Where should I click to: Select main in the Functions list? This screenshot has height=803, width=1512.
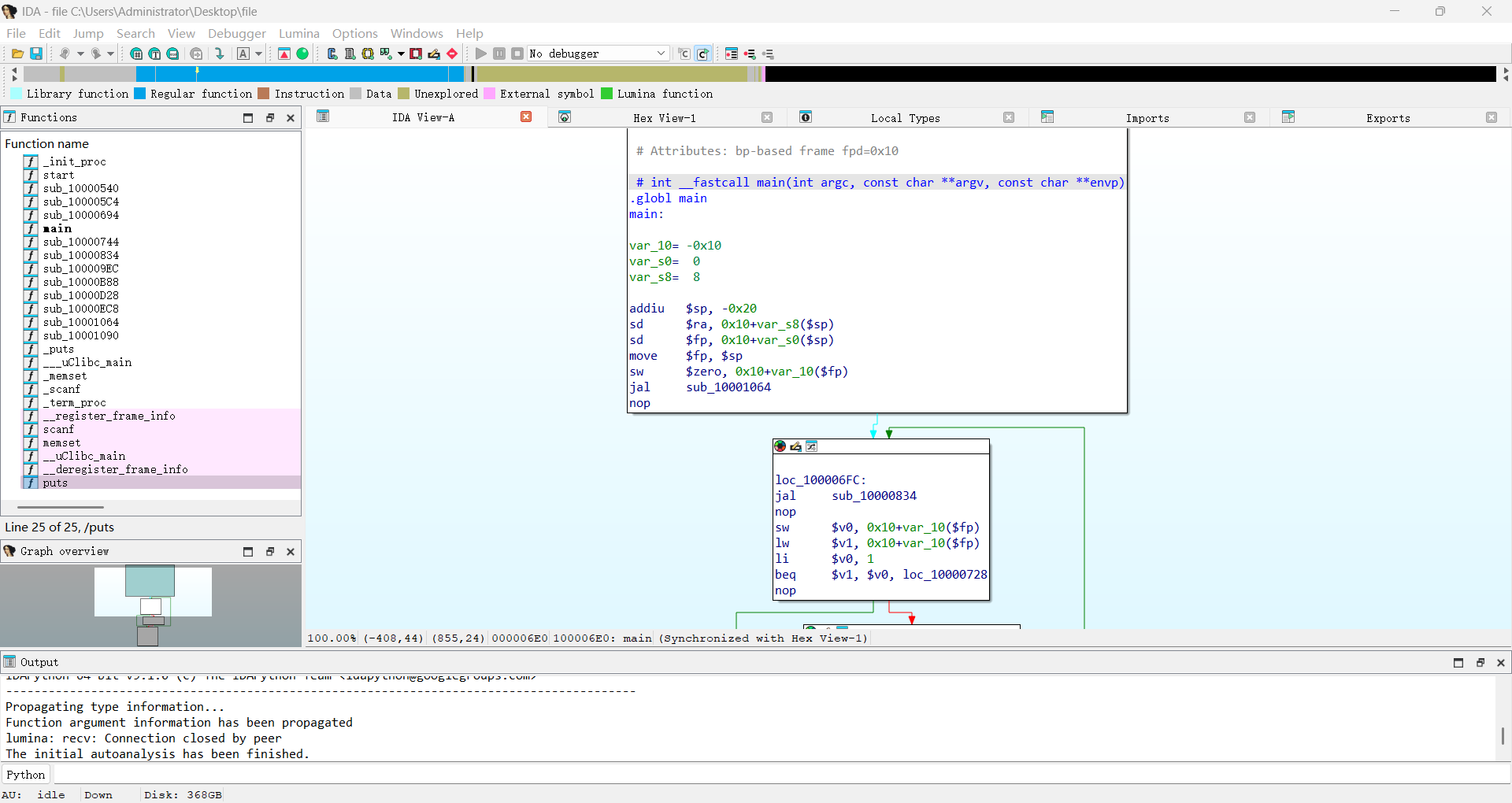tap(57, 228)
